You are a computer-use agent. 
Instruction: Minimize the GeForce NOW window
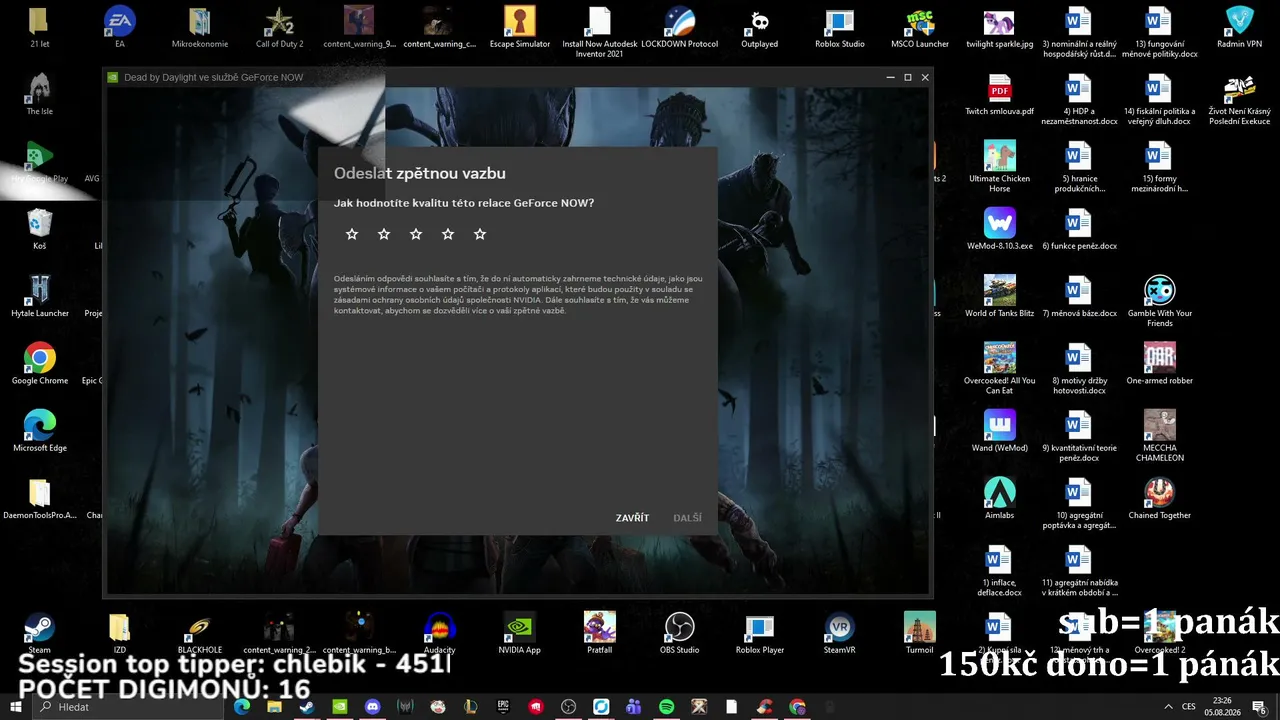tap(890, 77)
